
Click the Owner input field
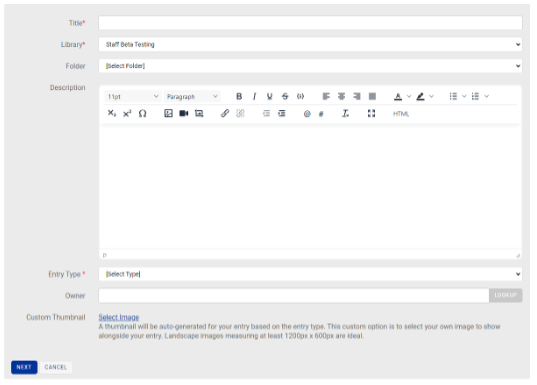click(x=294, y=296)
